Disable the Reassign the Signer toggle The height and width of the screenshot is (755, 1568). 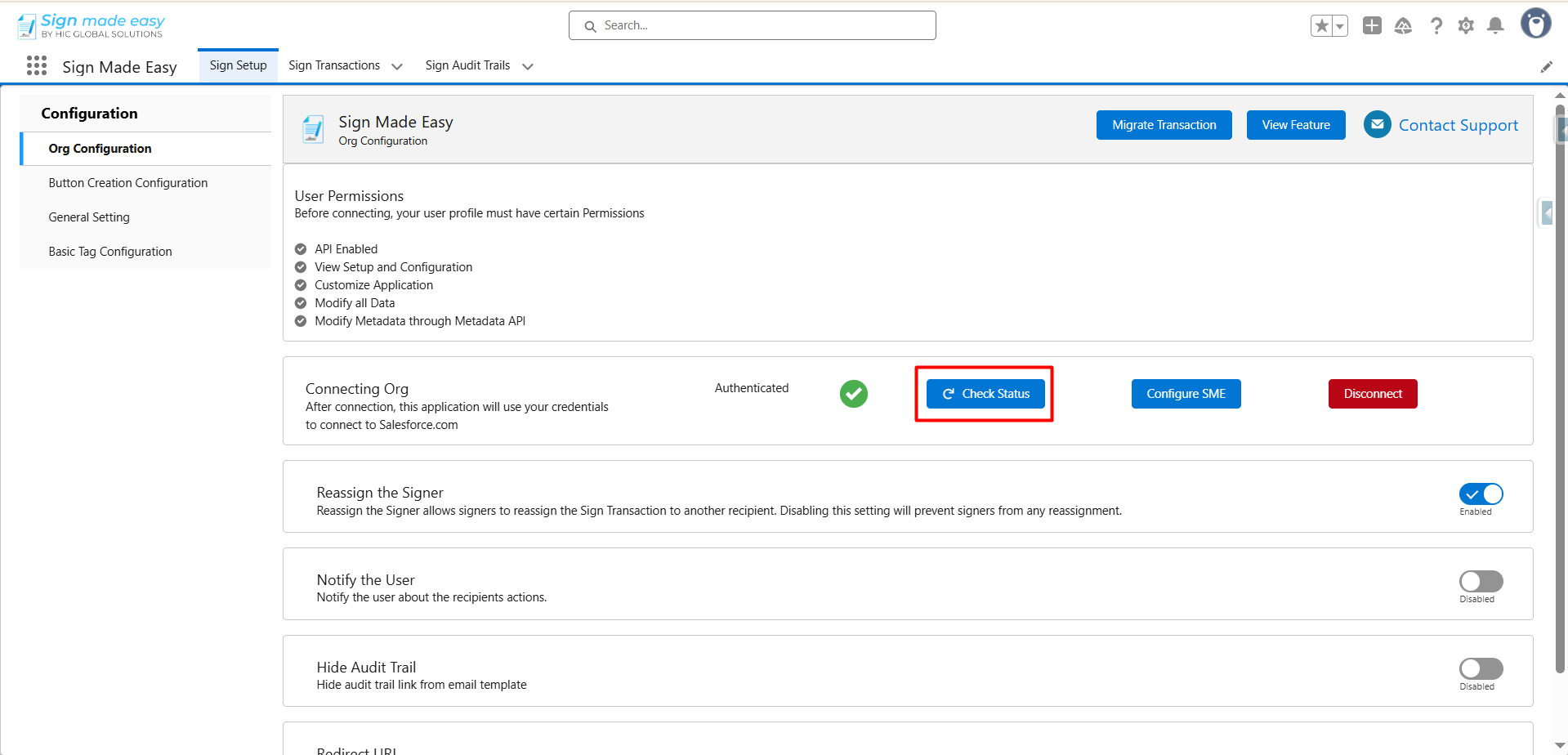click(x=1481, y=494)
